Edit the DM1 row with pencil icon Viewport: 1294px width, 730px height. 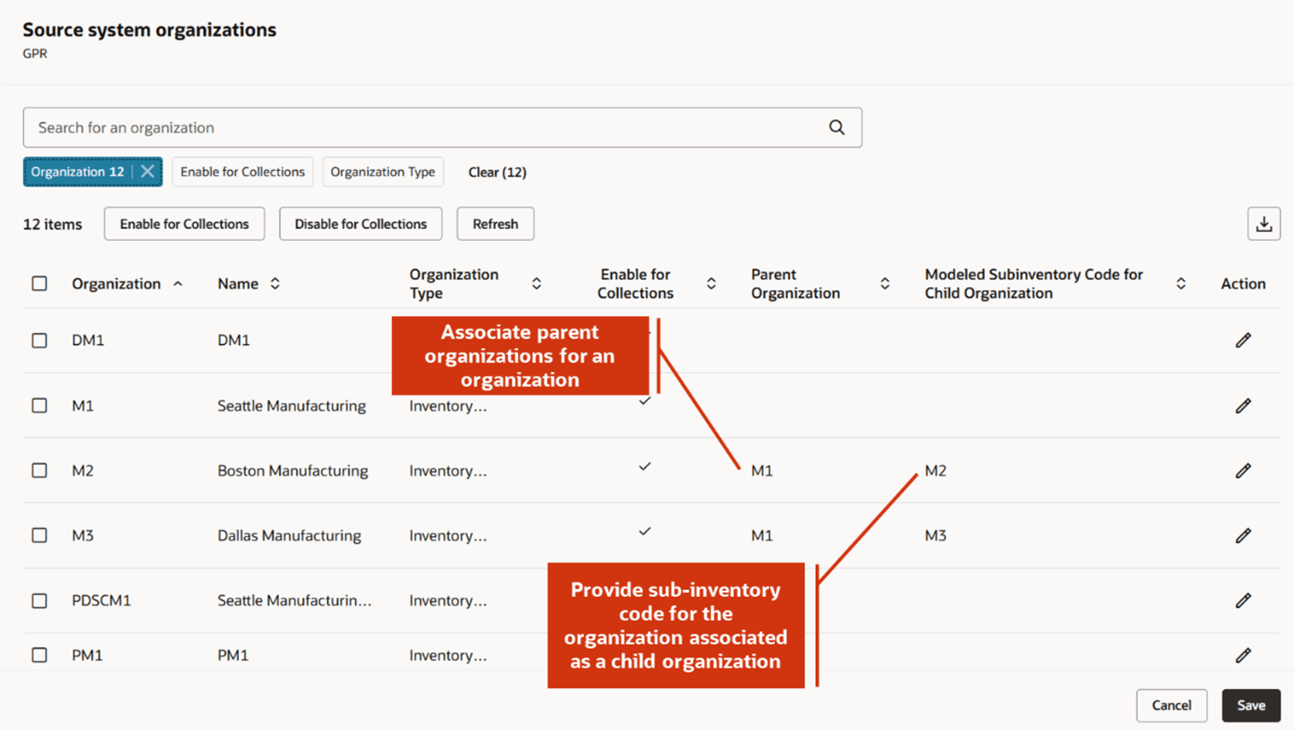(x=1243, y=341)
